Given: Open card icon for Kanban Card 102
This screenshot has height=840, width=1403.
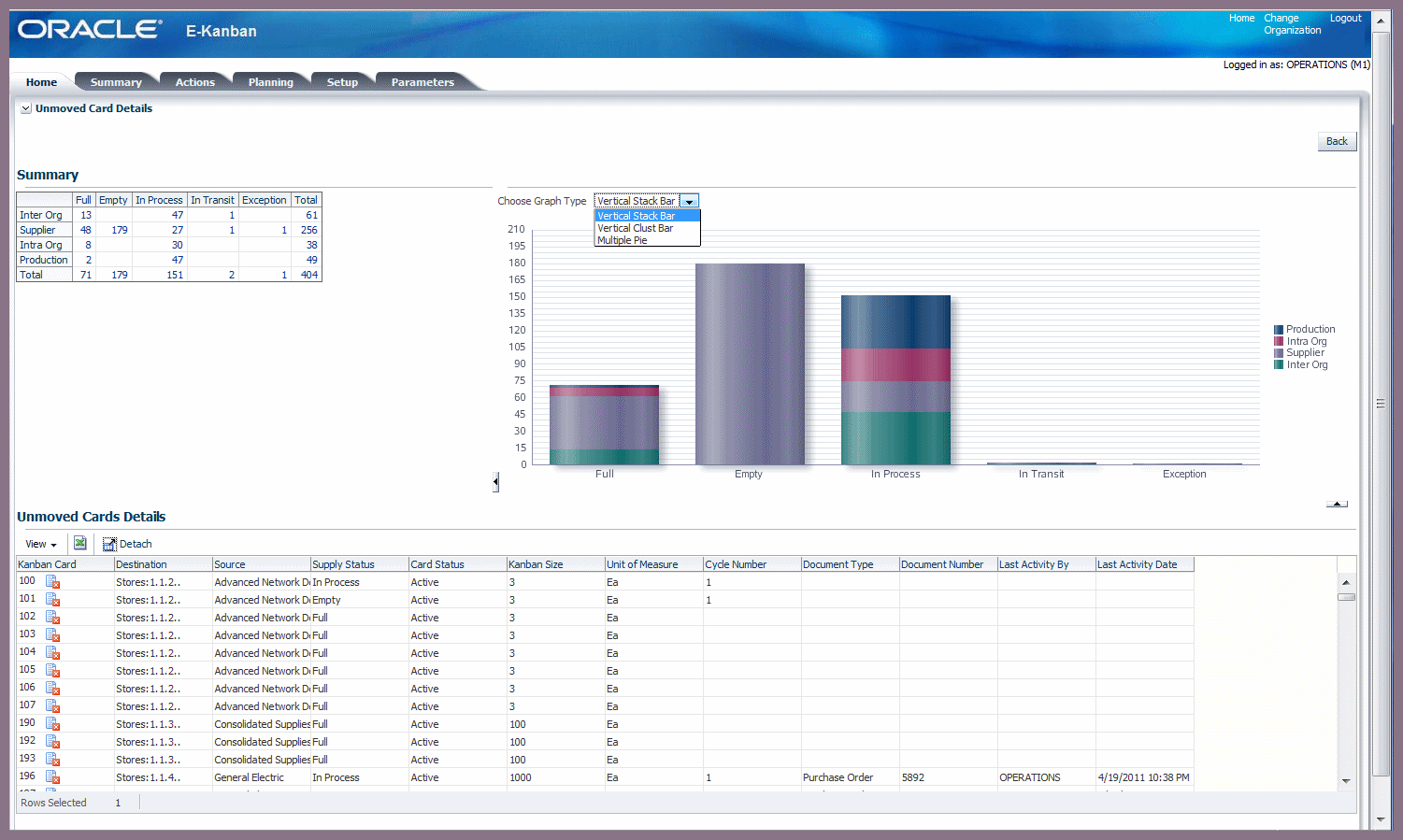Looking at the screenshot, I should 52,618.
